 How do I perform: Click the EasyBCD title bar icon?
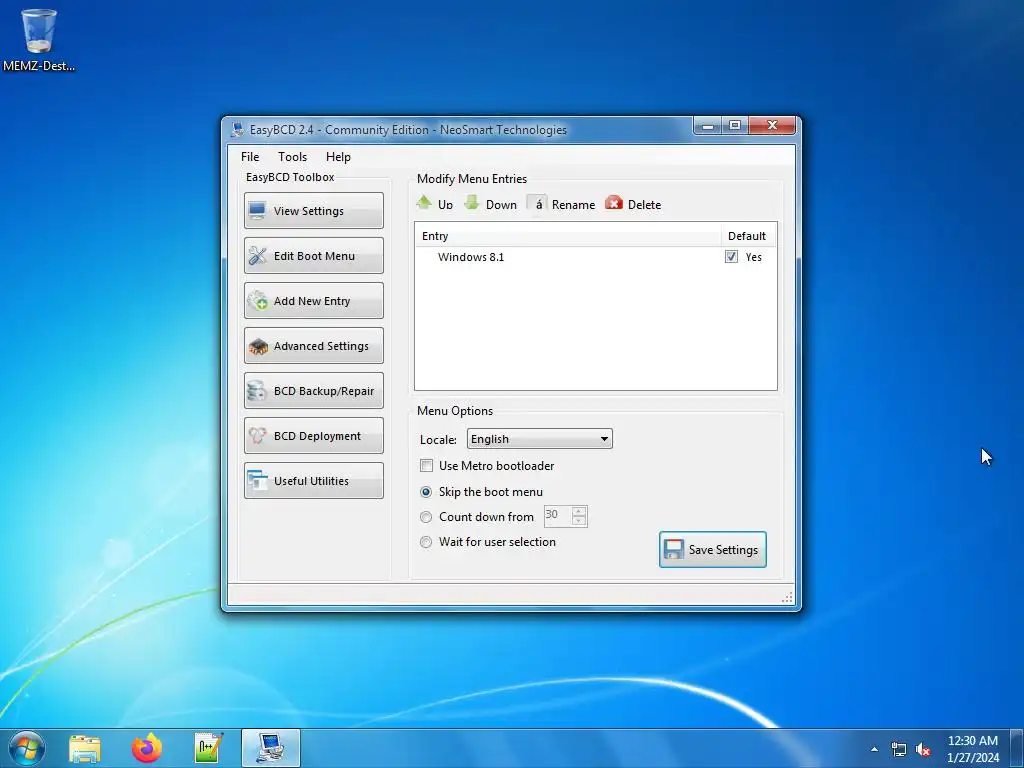[237, 129]
